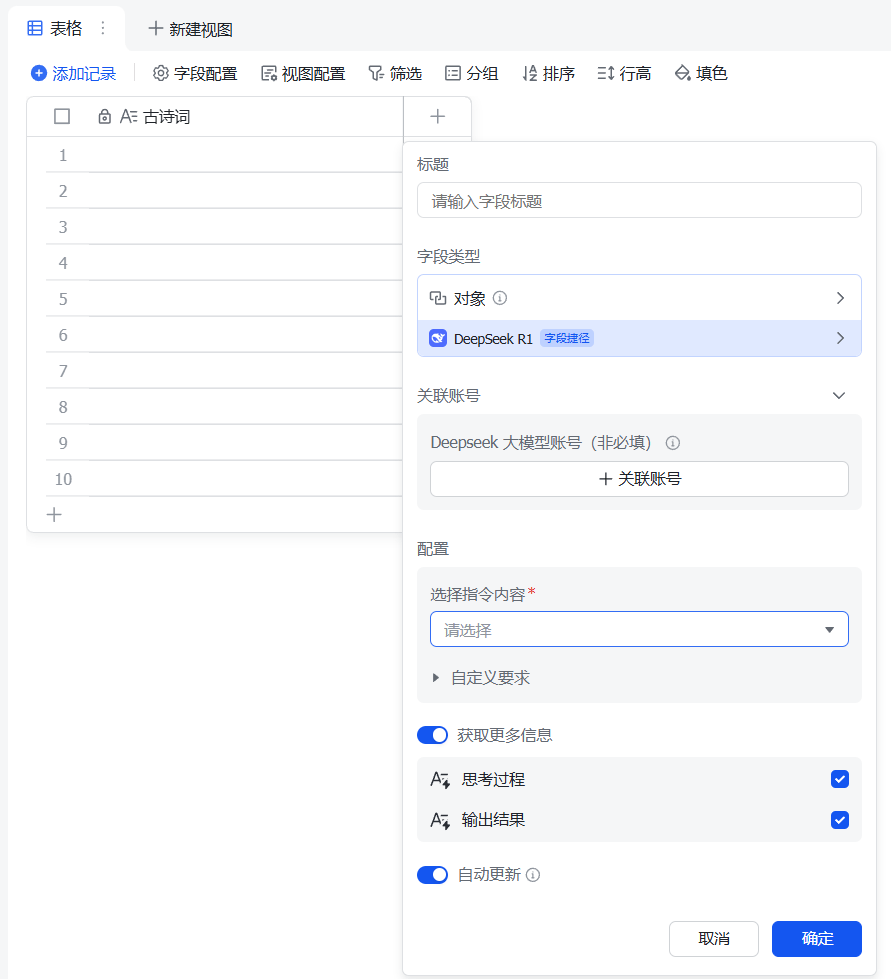The height and width of the screenshot is (979, 891).
Task: Click the + 关联账号 button
Action: 639,479
